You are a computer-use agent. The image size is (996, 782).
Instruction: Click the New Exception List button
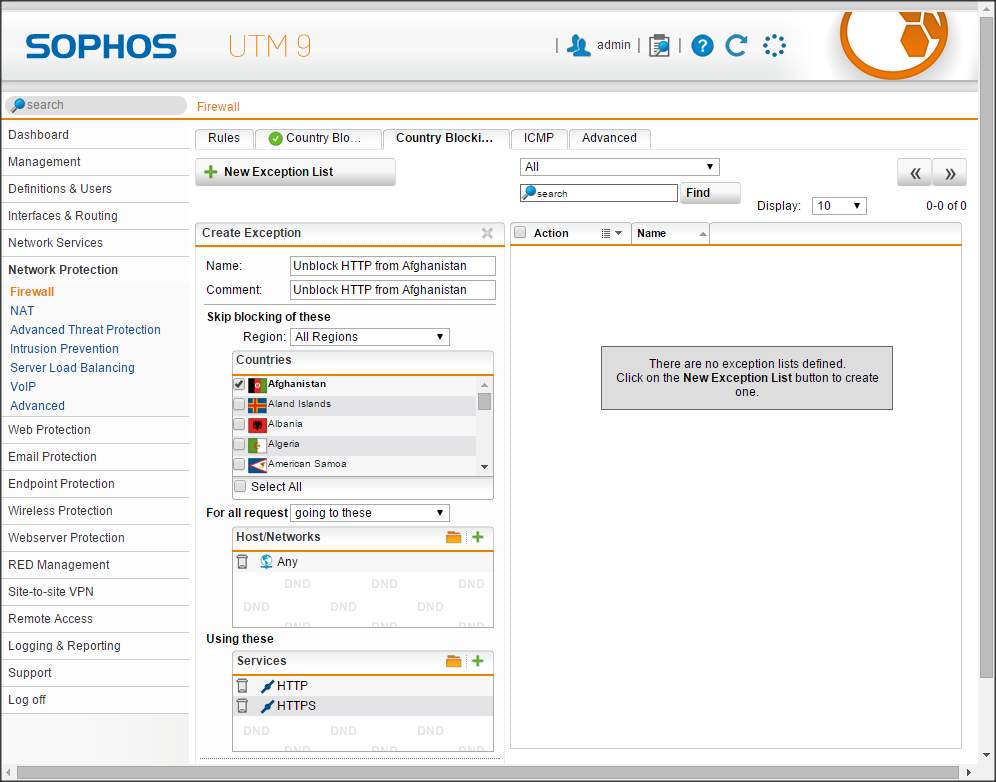(295, 172)
